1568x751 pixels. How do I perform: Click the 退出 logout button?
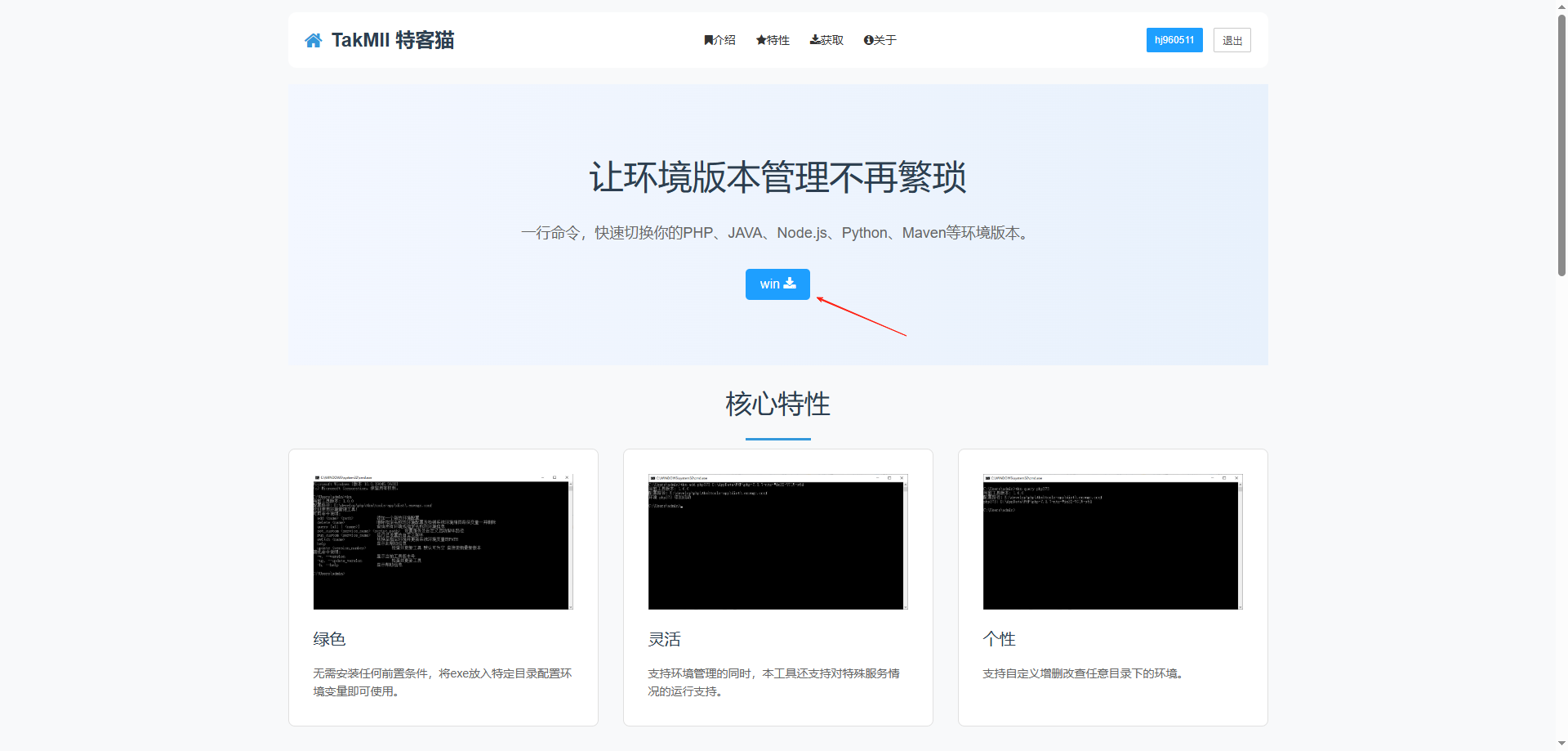(1232, 39)
